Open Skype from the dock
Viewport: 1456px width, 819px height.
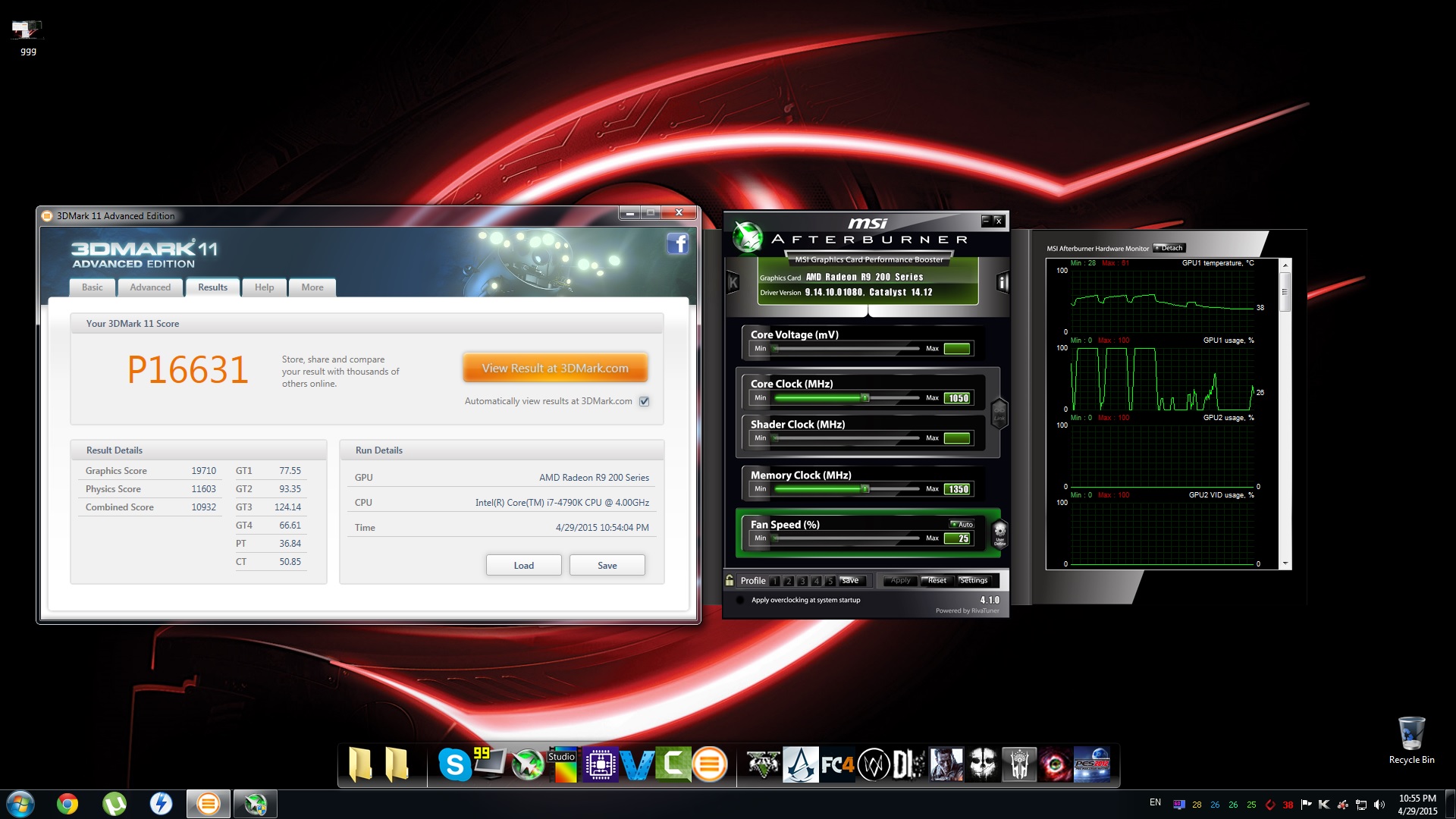pyautogui.click(x=455, y=764)
